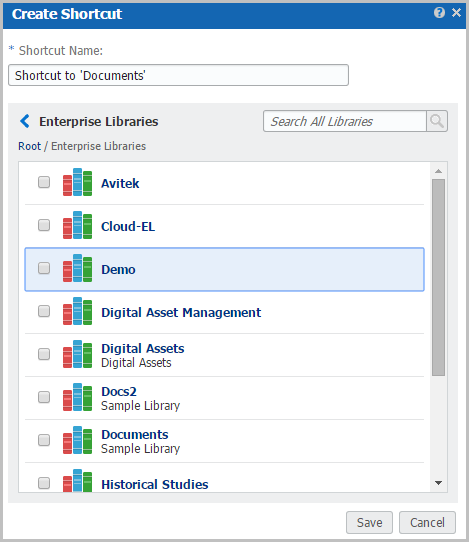Open the Demo library

(118, 270)
